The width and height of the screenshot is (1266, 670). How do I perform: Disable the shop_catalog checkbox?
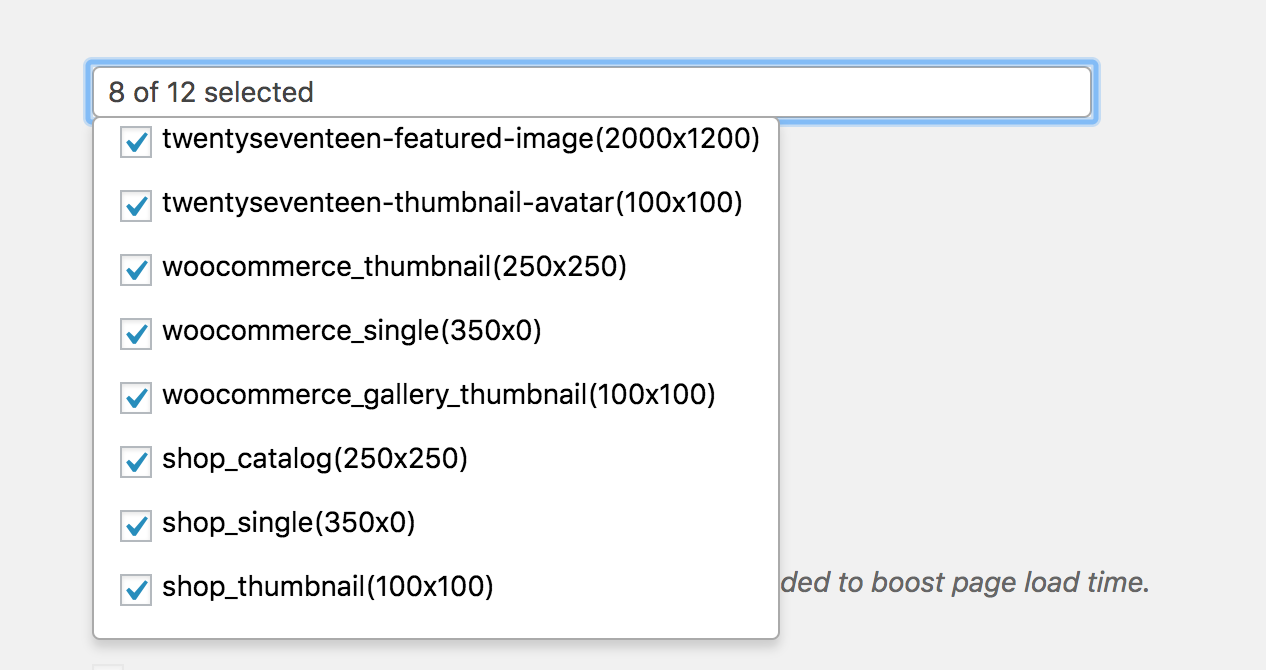coord(136,462)
